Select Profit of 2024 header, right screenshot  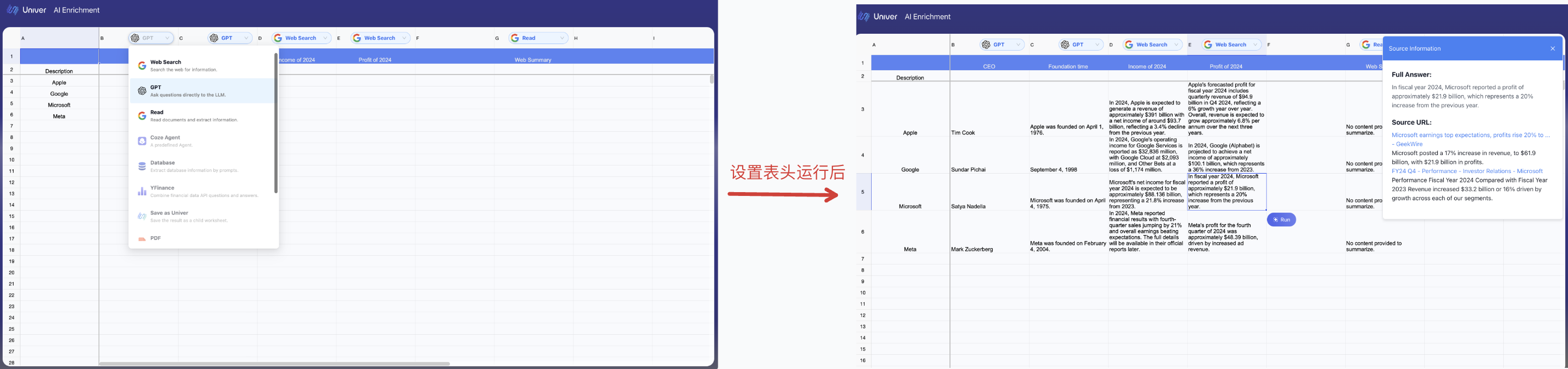1226,63
